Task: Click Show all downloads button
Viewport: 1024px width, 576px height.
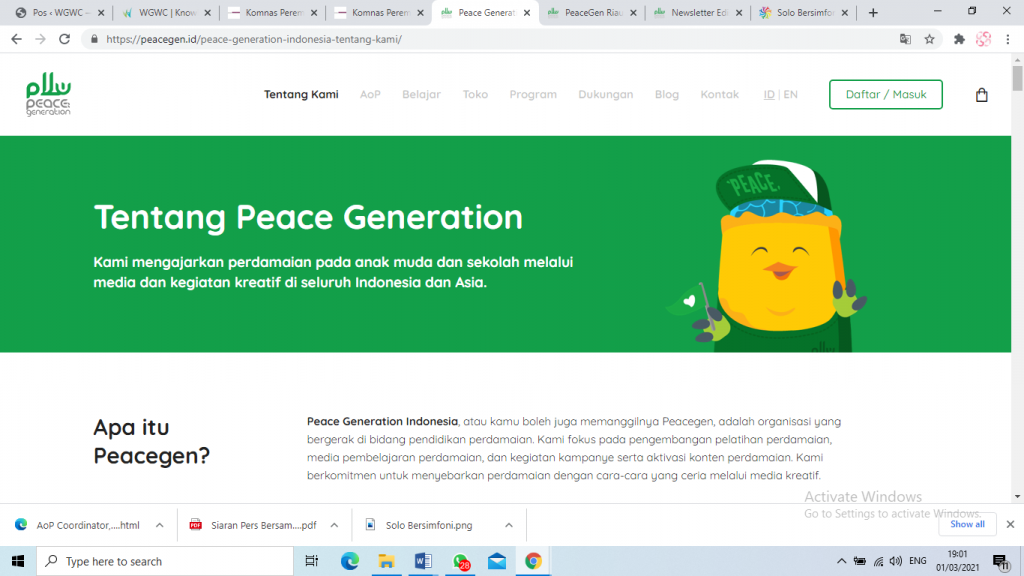Action: point(966,524)
